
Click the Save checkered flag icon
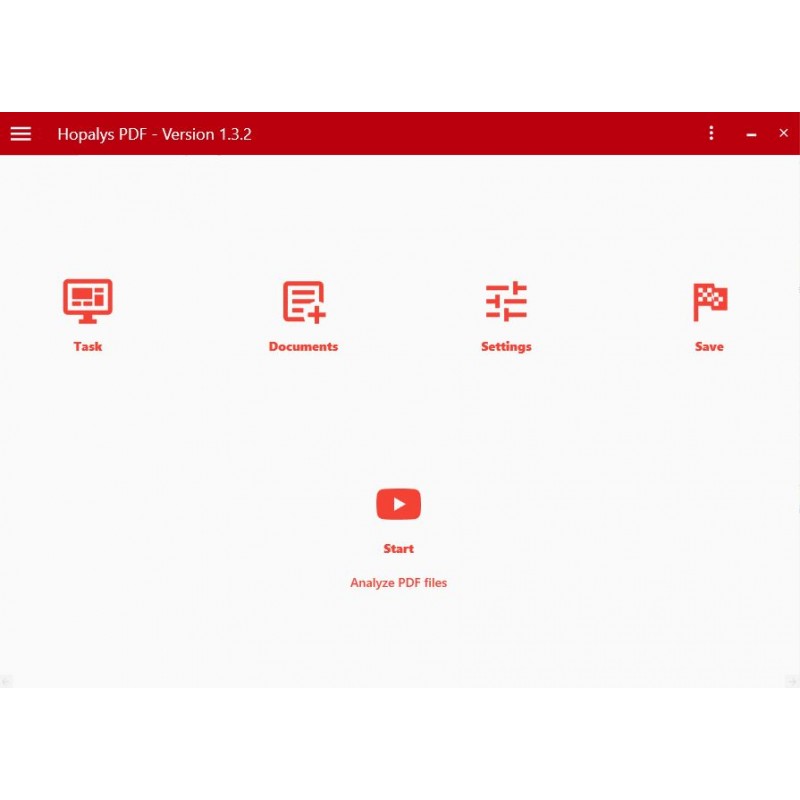(x=709, y=301)
